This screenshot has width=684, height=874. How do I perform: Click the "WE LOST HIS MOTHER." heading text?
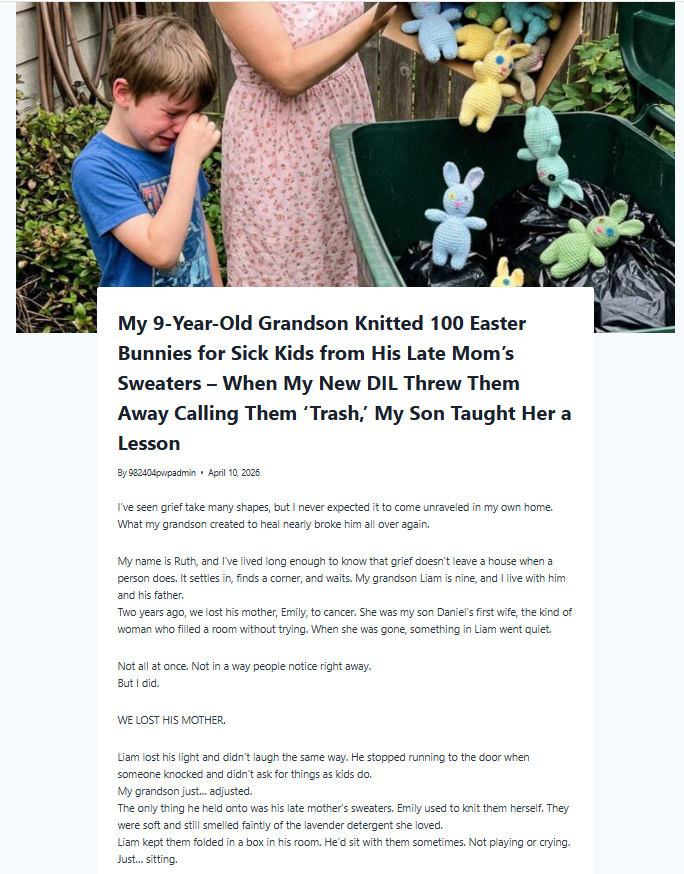pos(171,720)
